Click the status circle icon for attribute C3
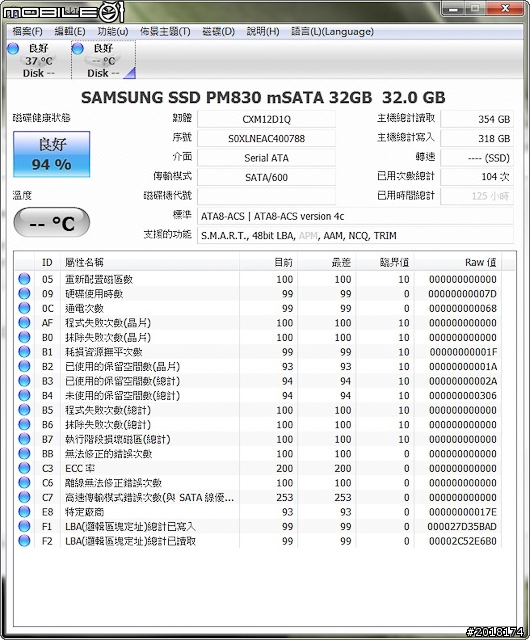530x640 pixels. [x=24, y=468]
